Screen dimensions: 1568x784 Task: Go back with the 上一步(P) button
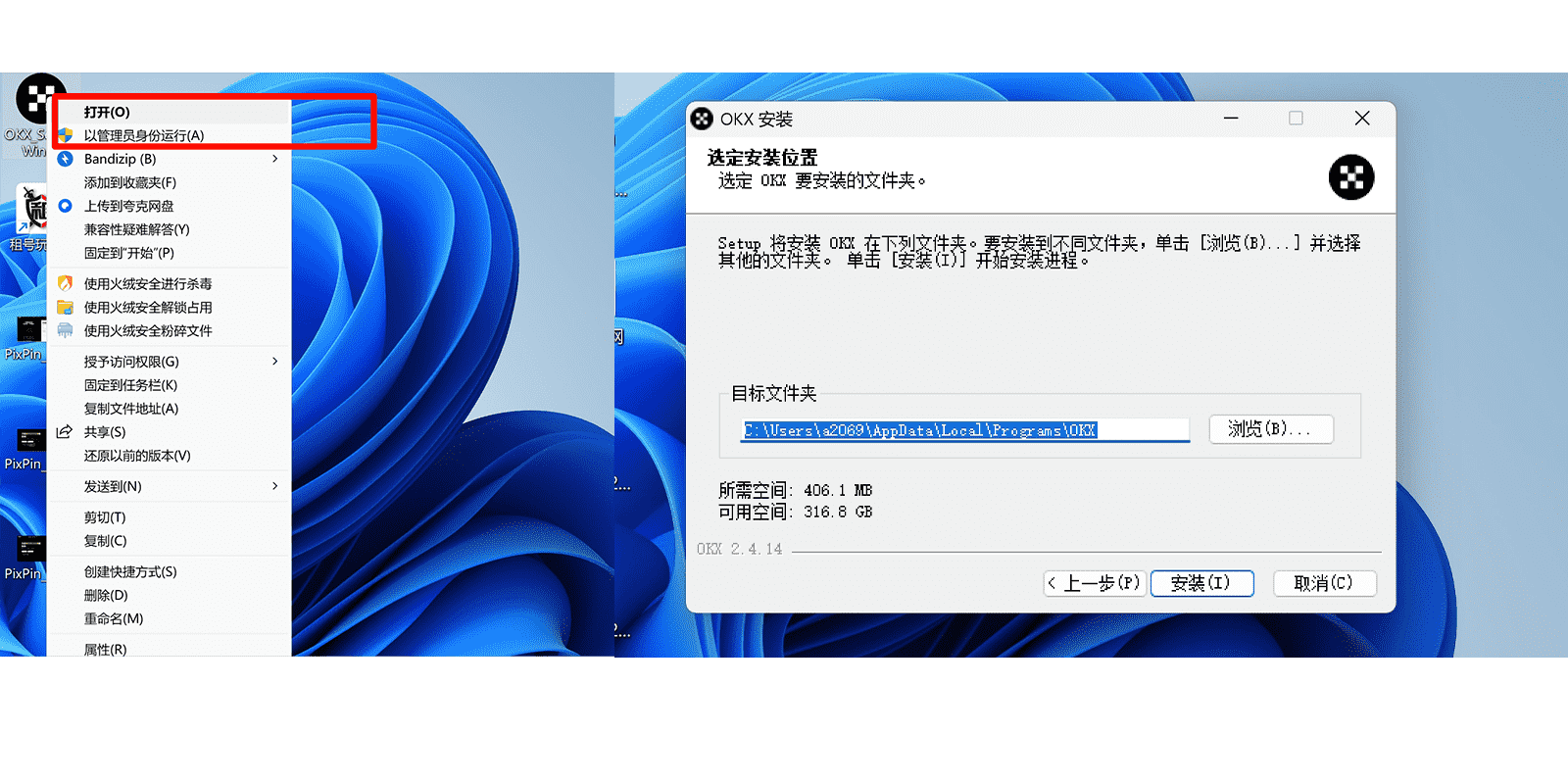[x=1095, y=583]
